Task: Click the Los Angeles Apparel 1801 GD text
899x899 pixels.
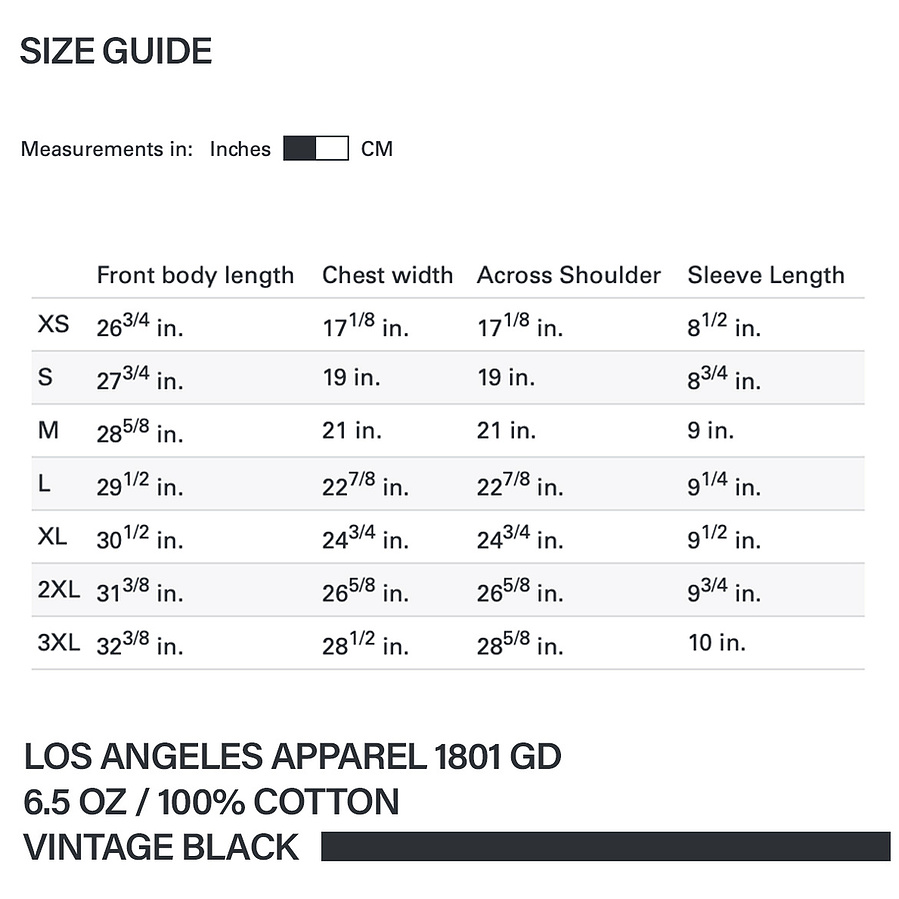Action: (292, 756)
